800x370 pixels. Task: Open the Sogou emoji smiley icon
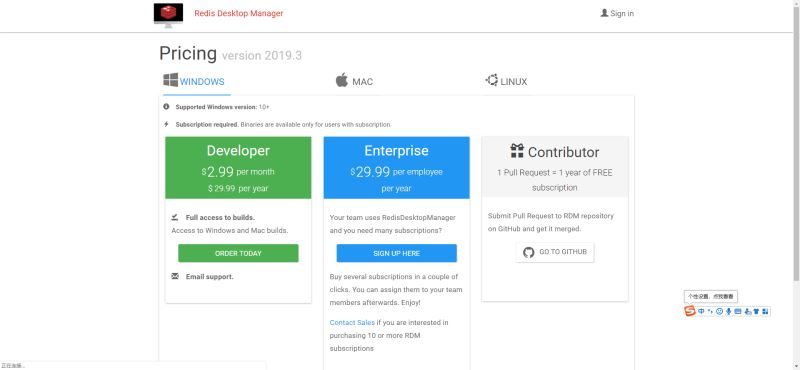(719, 311)
